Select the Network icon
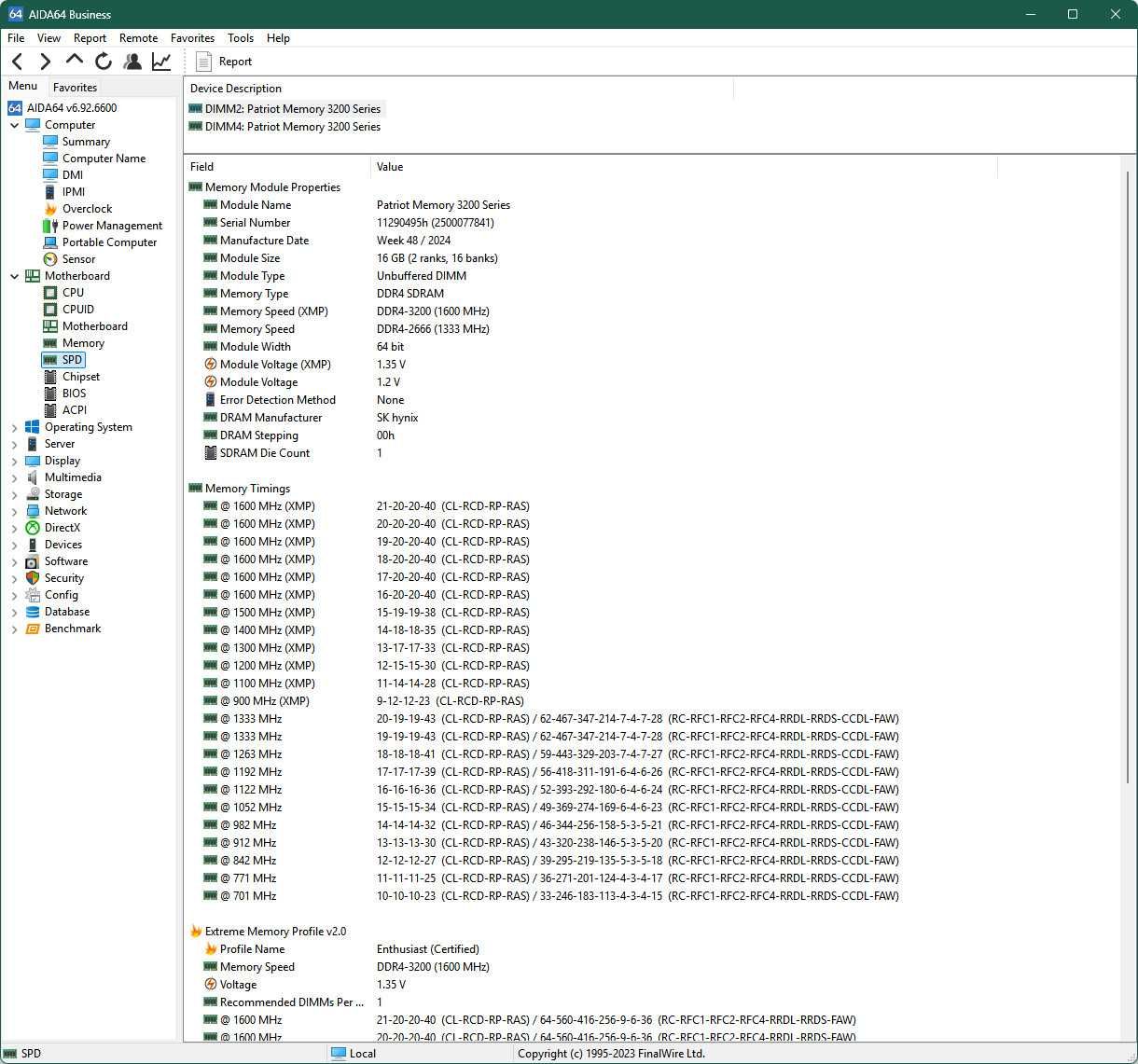The height and width of the screenshot is (1064, 1138). pyautogui.click(x=33, y=511)
